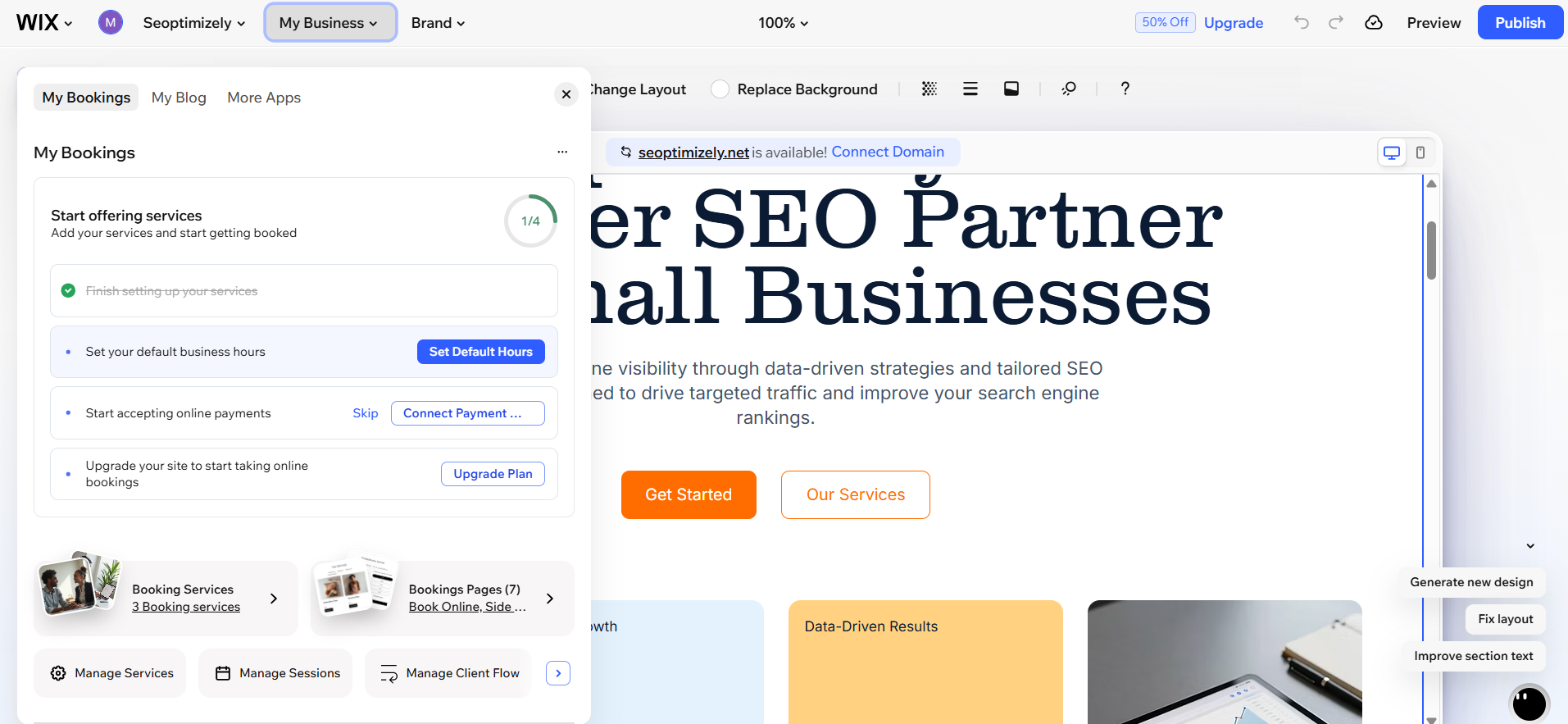Click the 50% Off badge

point(1165,22)
